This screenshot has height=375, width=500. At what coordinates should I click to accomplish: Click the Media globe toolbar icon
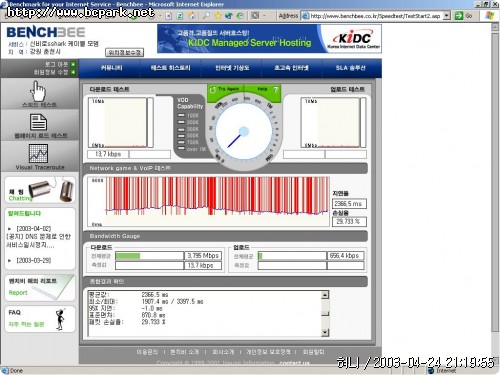click(229, 16)
